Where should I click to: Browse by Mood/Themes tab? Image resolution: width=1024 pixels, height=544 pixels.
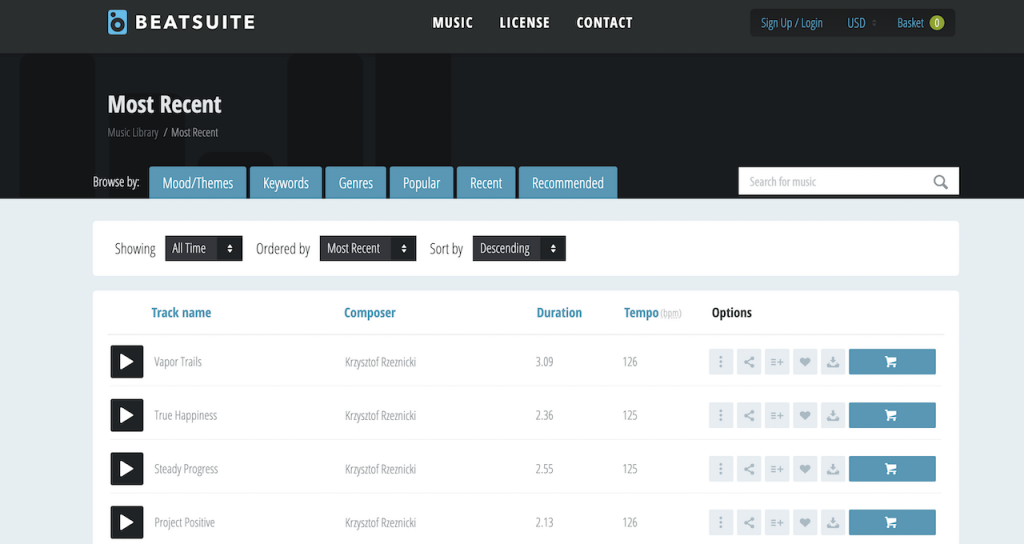click(198, 183)
